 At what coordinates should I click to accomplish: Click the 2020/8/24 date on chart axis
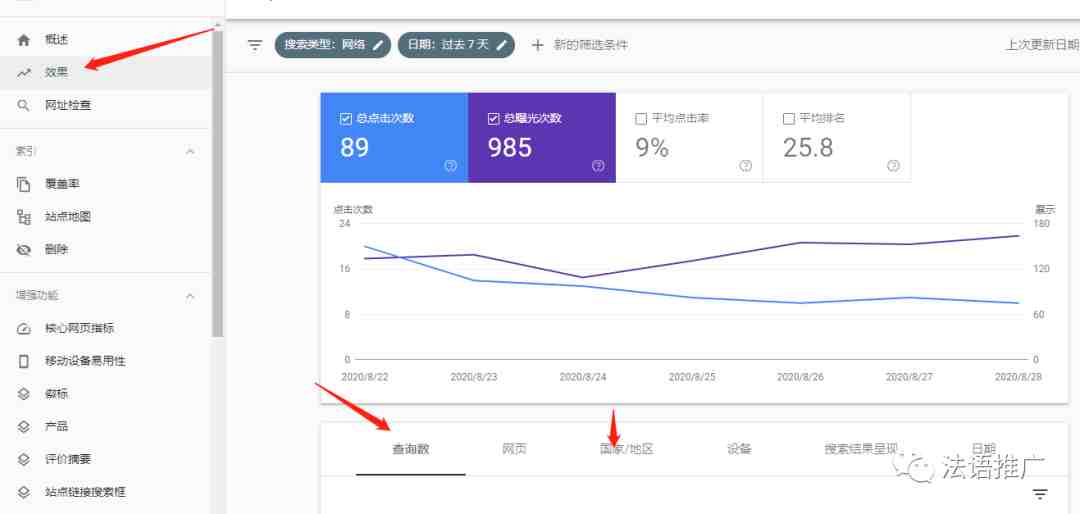click(x=583, y=378)
